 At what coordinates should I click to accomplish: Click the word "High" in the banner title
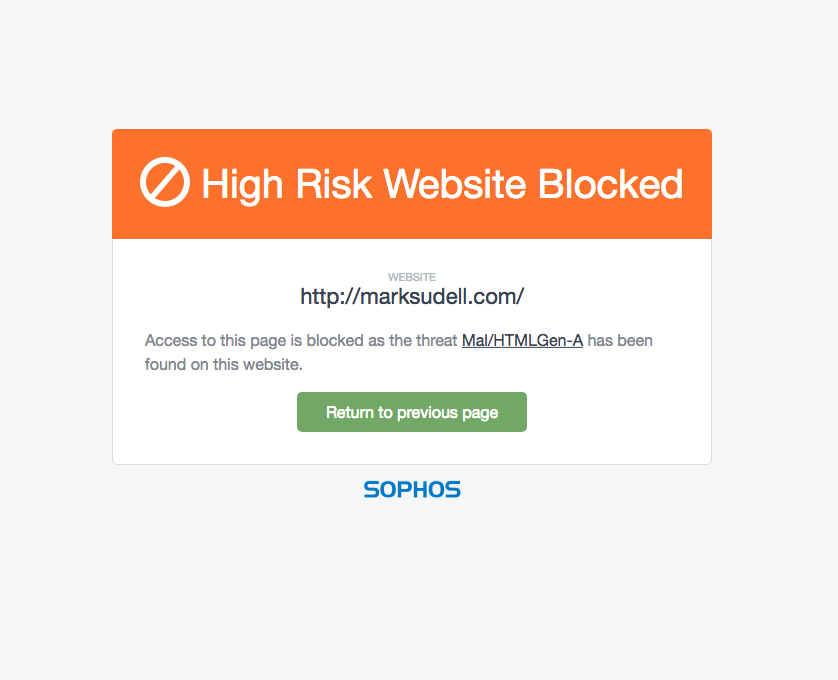[x=242, y=186]
